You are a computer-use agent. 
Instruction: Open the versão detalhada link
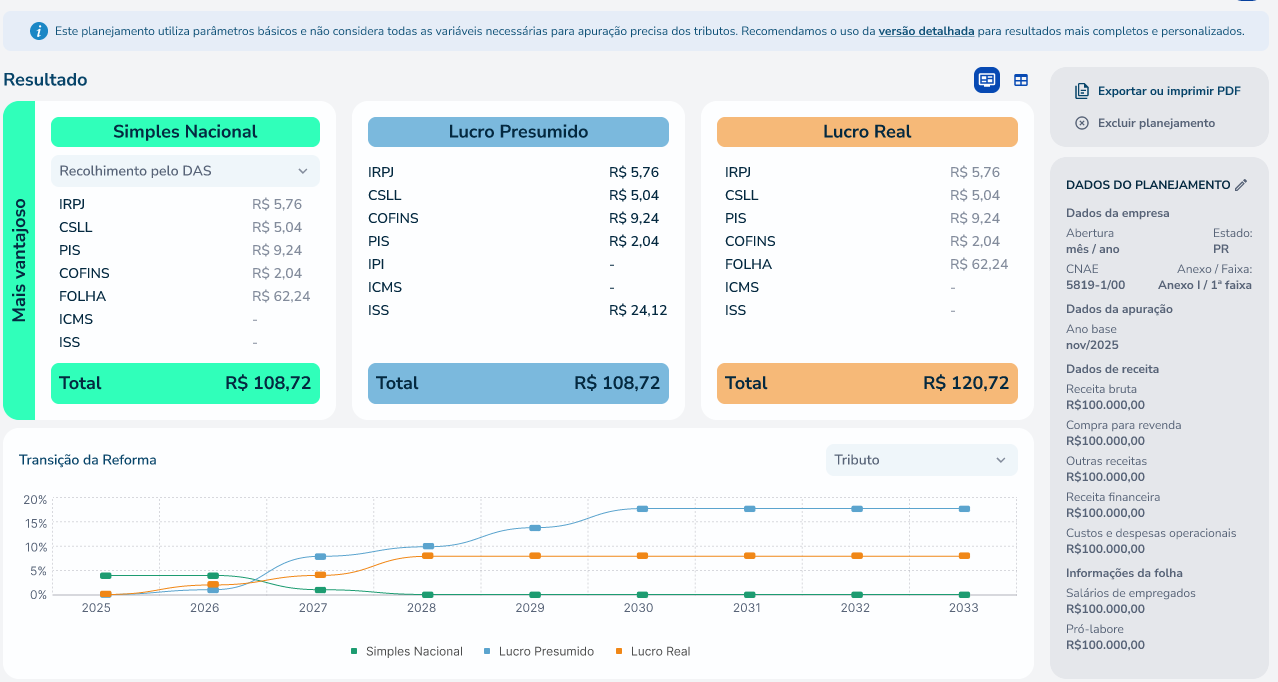[x=926, y=31]
